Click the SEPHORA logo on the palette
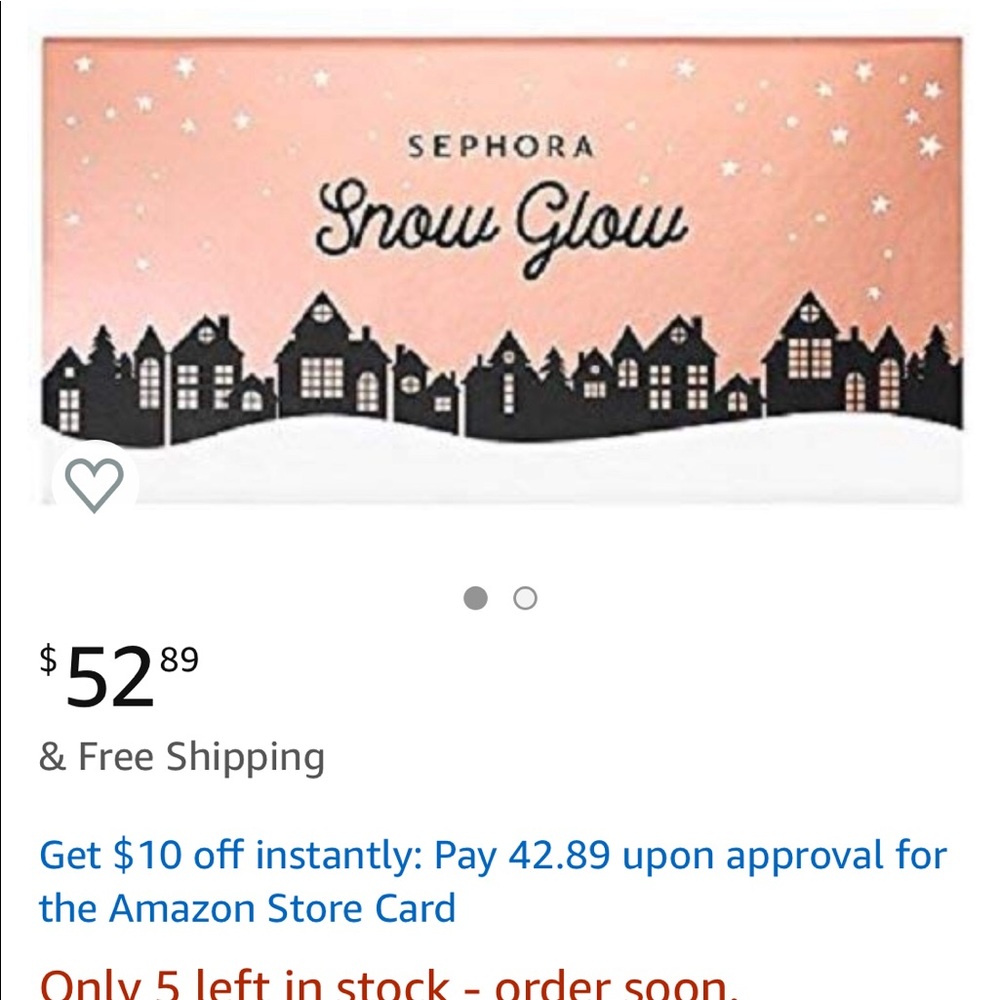 [x=501, y=148]
